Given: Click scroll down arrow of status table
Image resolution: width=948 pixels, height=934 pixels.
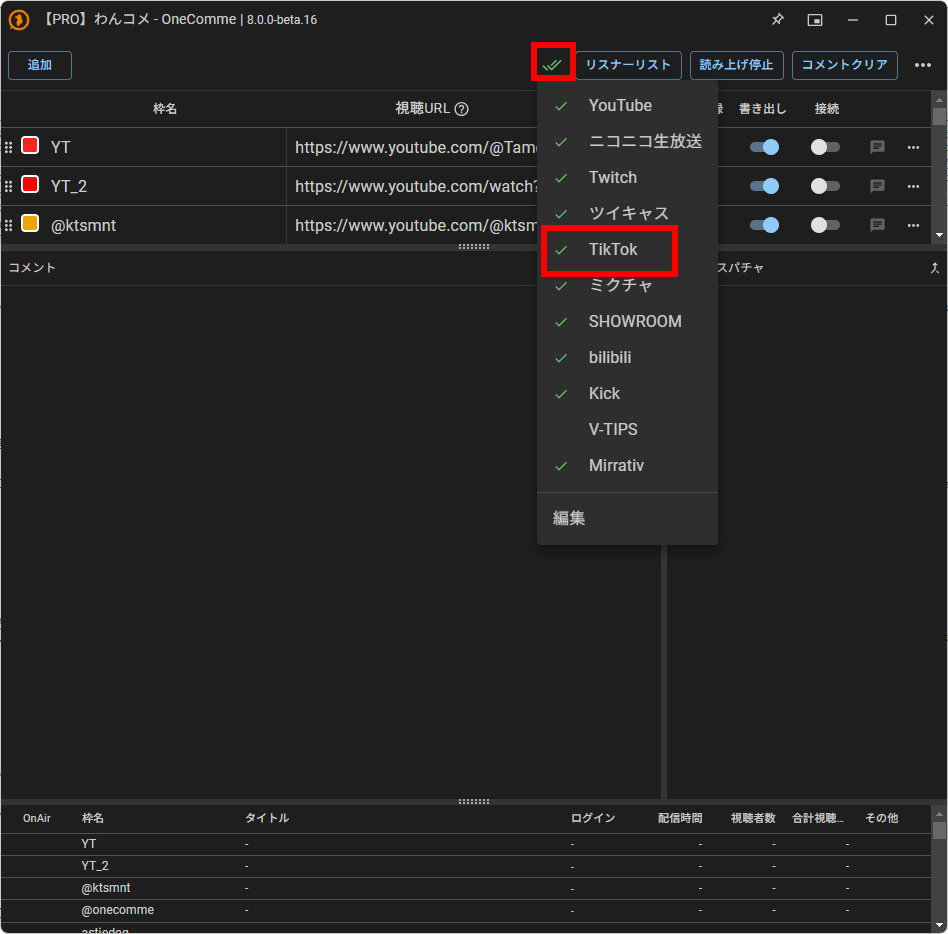Looking at the screenshot, I should coord(940,926).
